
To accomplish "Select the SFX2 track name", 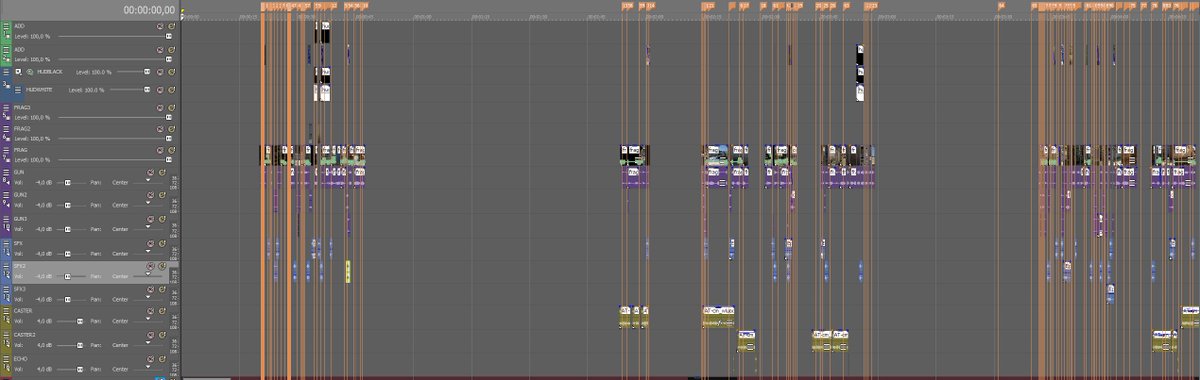I will pos(20,266).
